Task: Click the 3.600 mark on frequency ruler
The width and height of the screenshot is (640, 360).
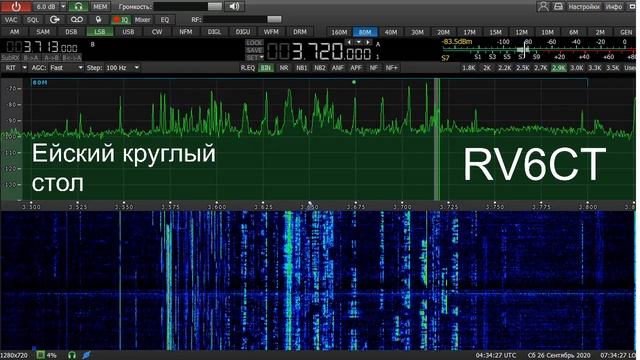Action: 217,207
